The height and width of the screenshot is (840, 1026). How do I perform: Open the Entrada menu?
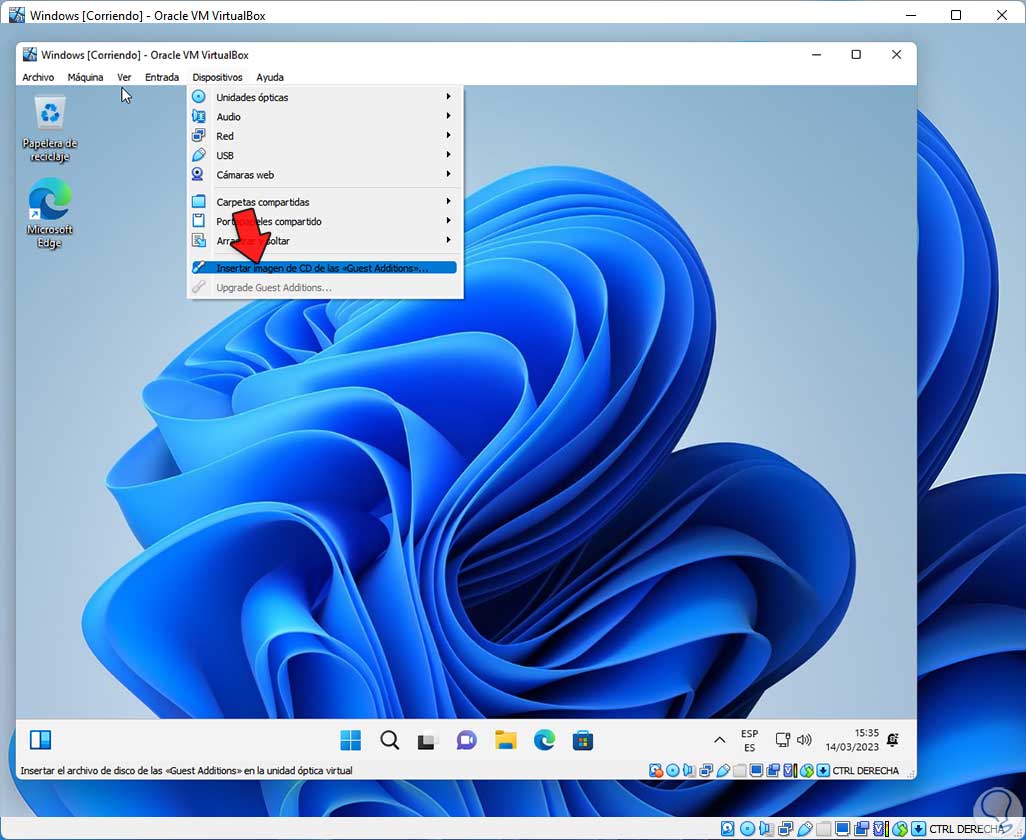(162, 77)
